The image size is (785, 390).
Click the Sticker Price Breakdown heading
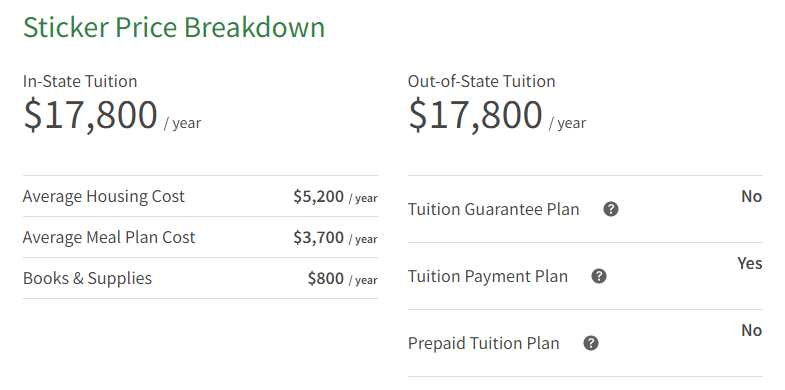[x=174, y=27]
